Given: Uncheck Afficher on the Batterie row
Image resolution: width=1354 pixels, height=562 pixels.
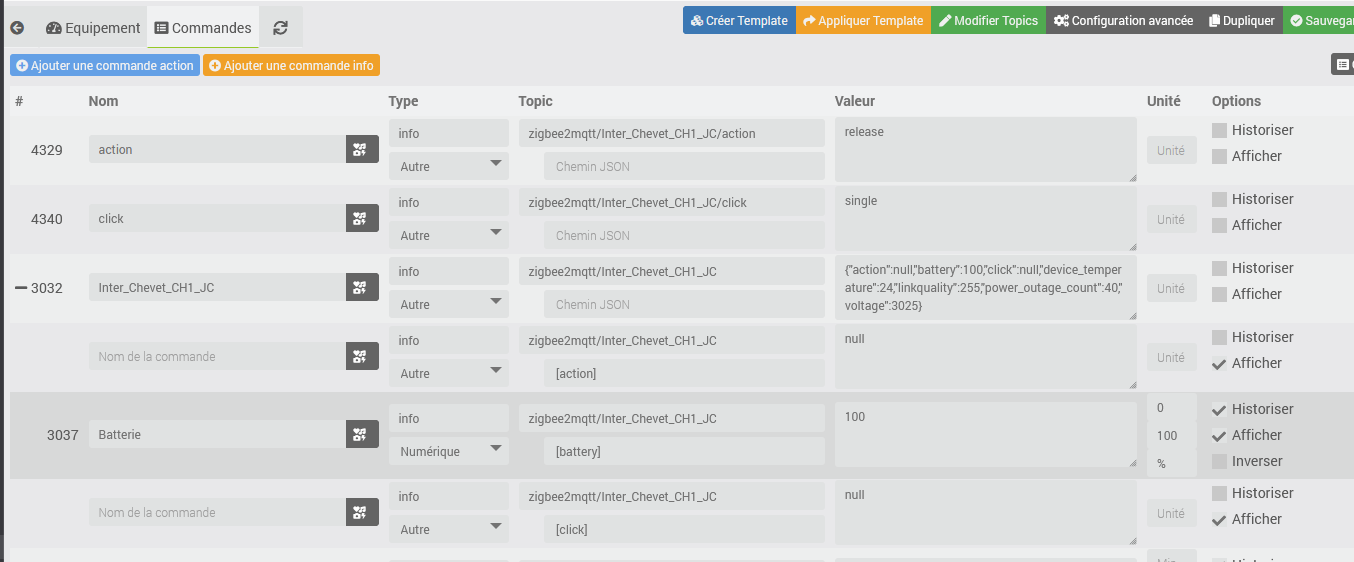Looking at the screenshot, I should tap(1219, 435).
